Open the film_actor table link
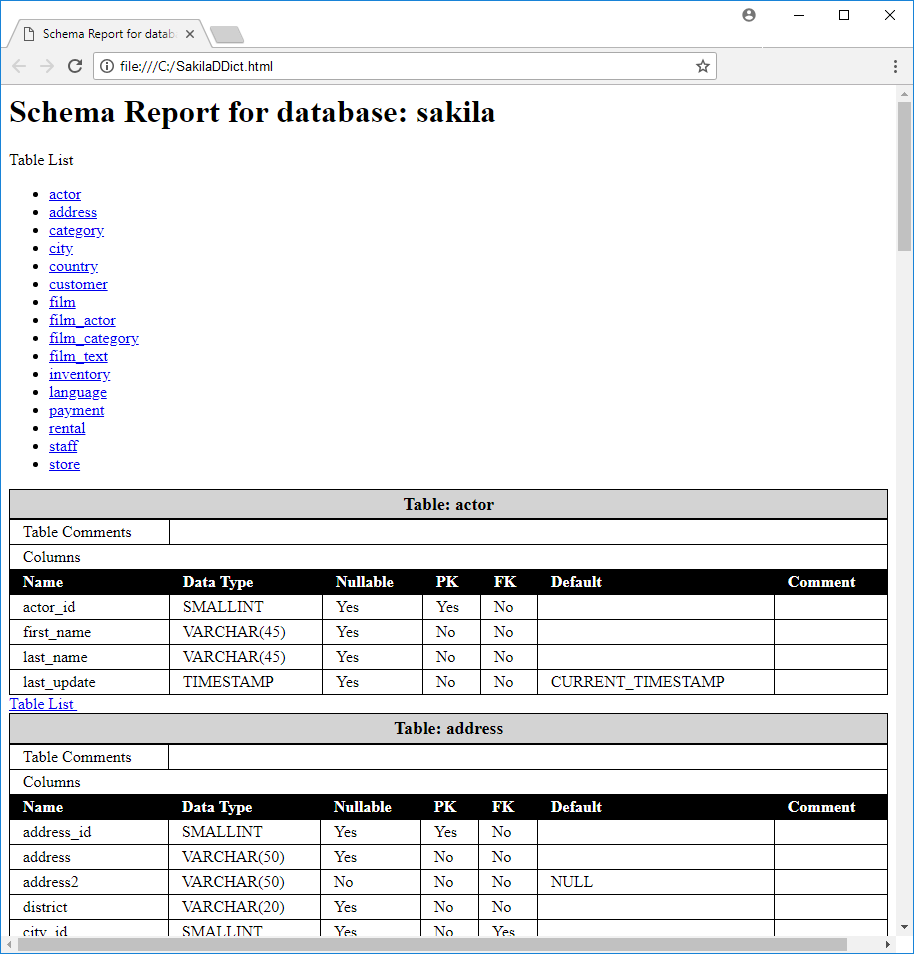The height and width of the screenshot is (954, 914). [82, 320]
